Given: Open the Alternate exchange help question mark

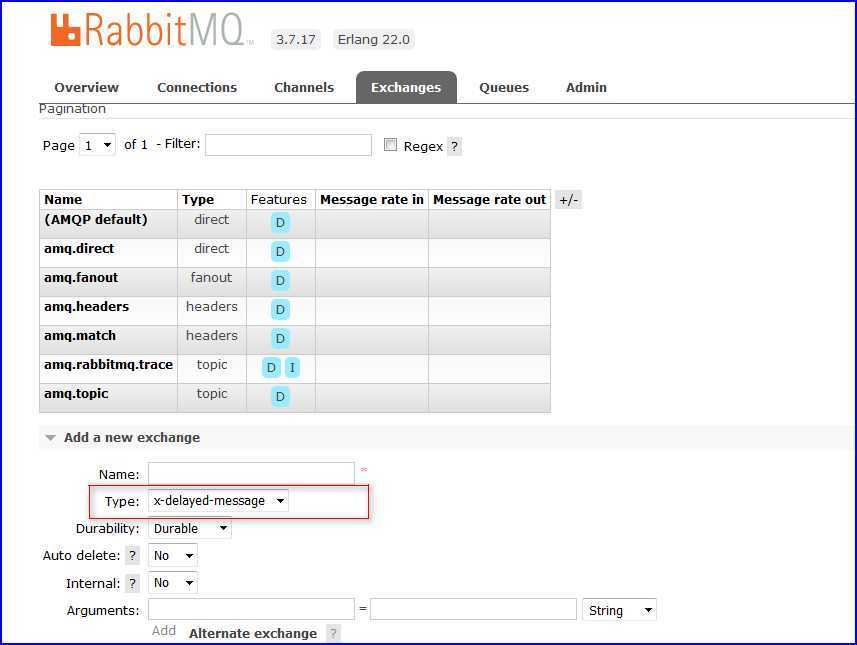Looking at the screenshot, I should tap(333, 634).
